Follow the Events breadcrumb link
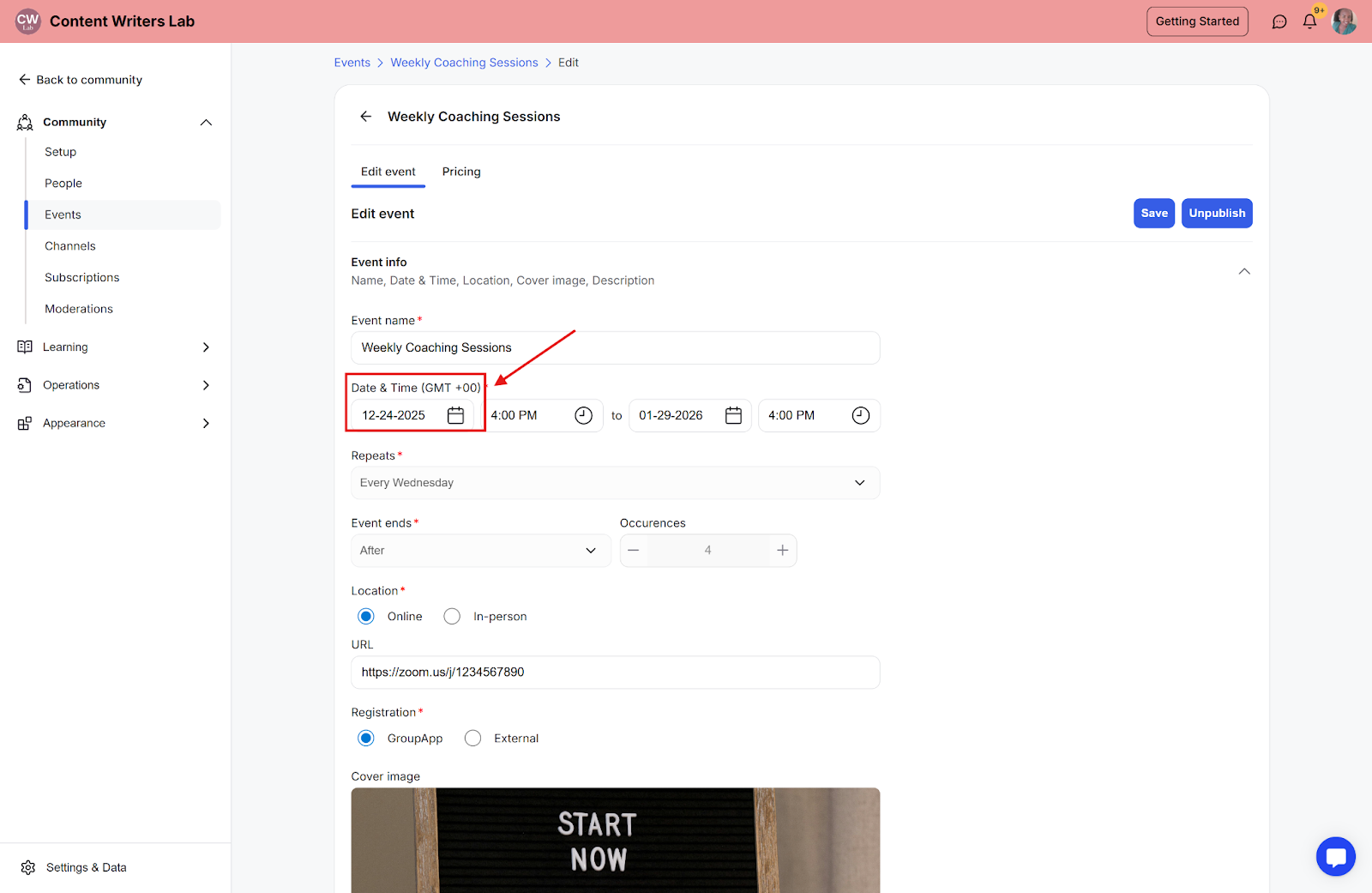Viewport: 1372px width, 893px height. click(x=352, y=63)
